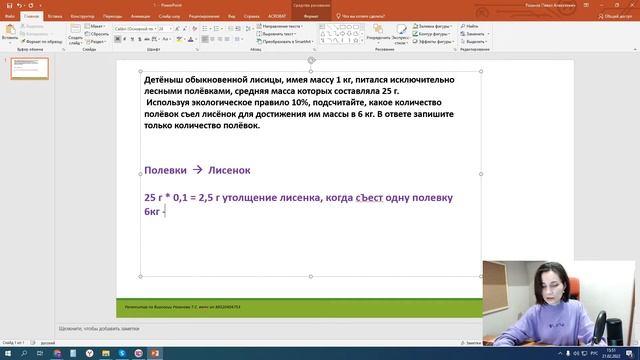Toggle text shadow
Image resolution: width=640 pixels, height=360 pixels.
click(x=140, y=39)
